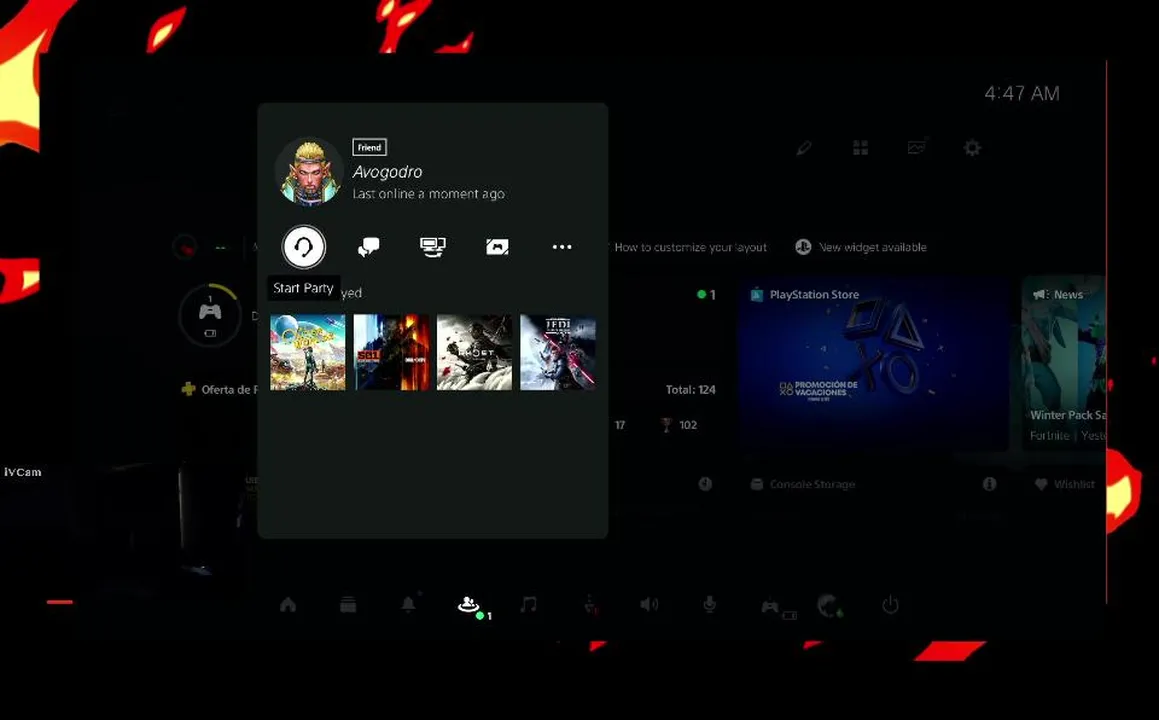This screenshot has width=1159, height=720.
Task: Click the Console Storage label
Action: (812, 484)
